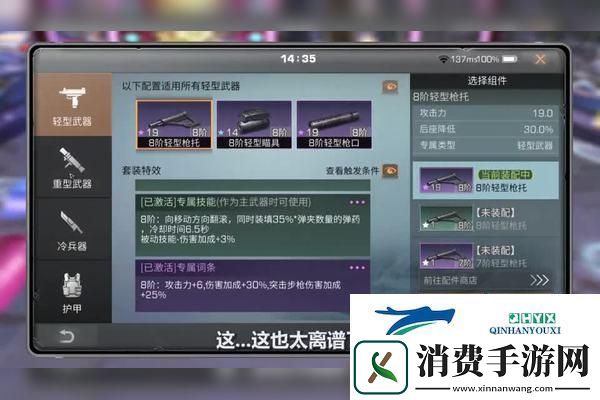The height and width of the screenshot is (400, 600).
Task: Toggle eye icon next to 查看触发条件
Action: (x=390, y=170)
